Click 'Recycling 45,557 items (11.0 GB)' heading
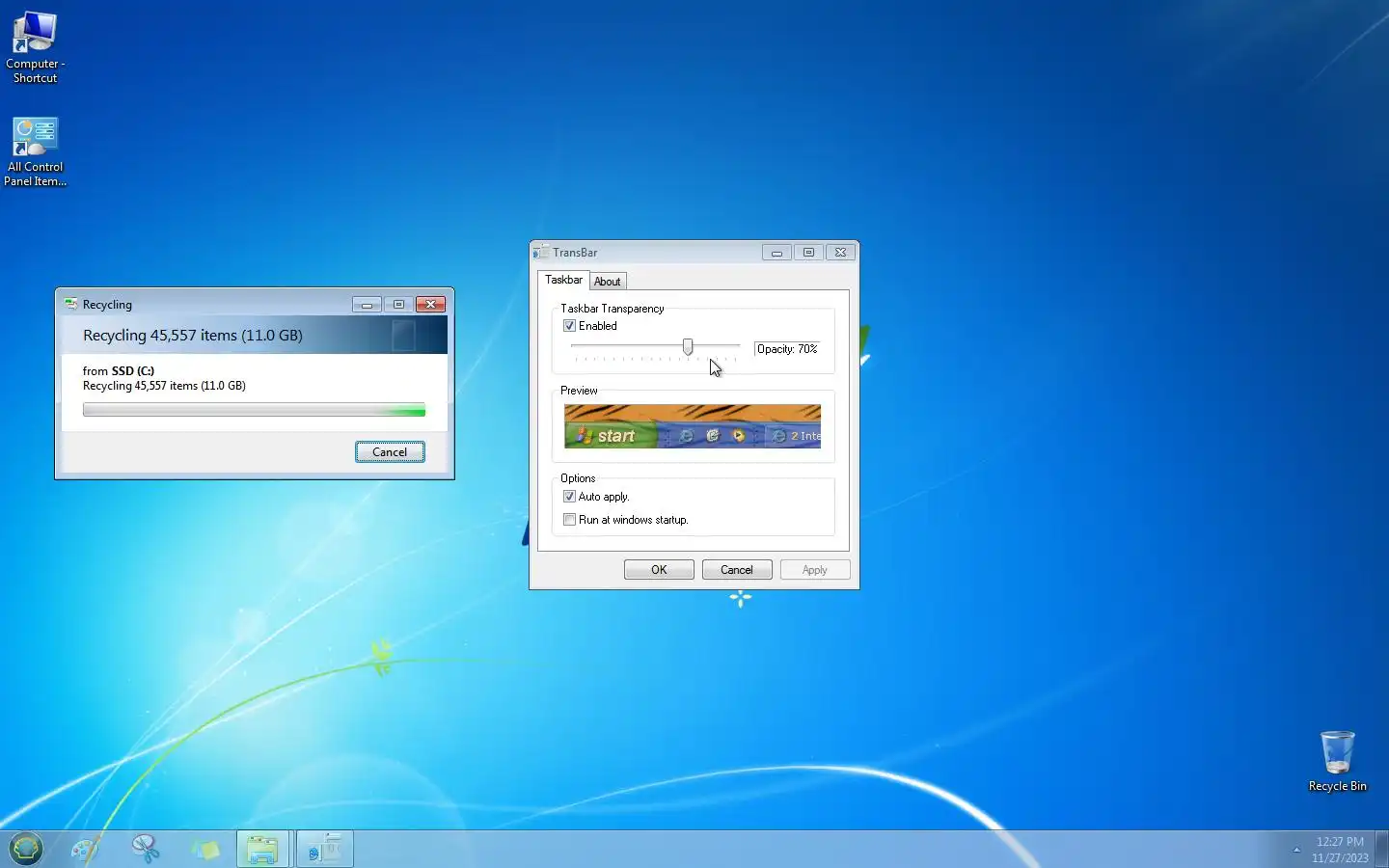 point(193,336)
